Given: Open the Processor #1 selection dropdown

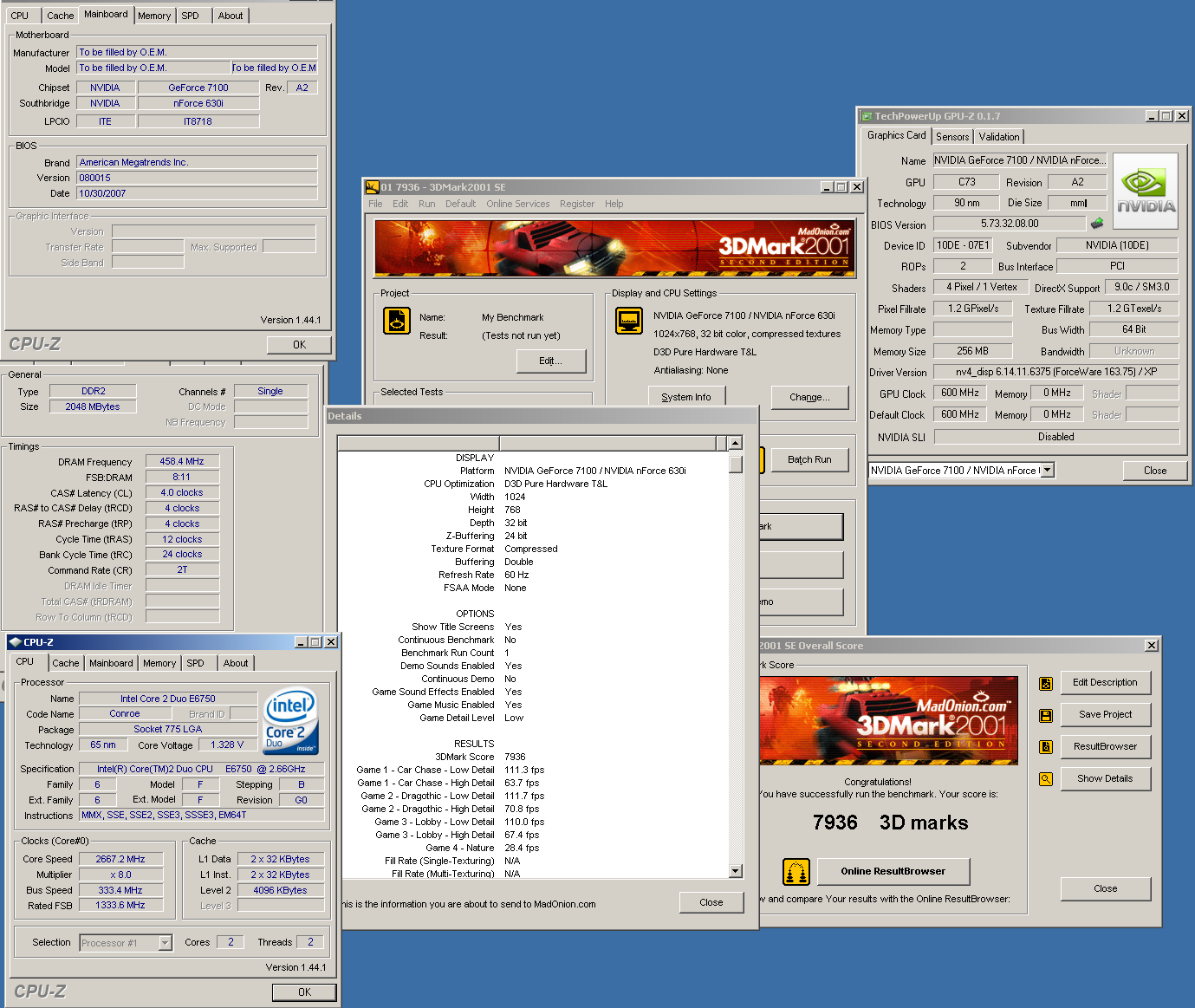Looking at the screenshot, I should click(x=166, y=943).
